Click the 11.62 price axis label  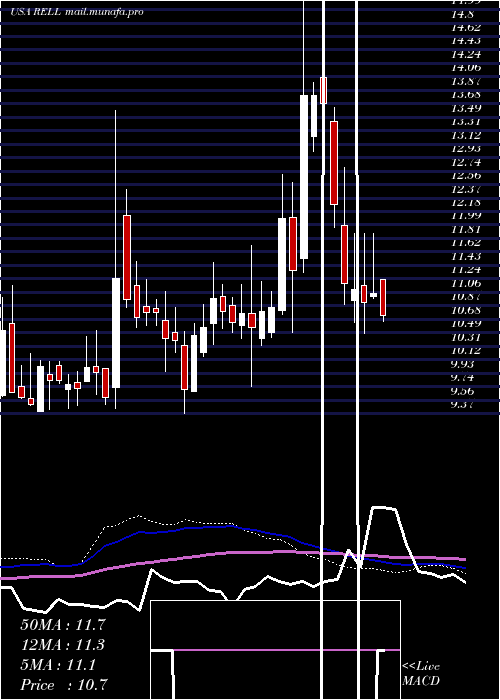[466, 242]
